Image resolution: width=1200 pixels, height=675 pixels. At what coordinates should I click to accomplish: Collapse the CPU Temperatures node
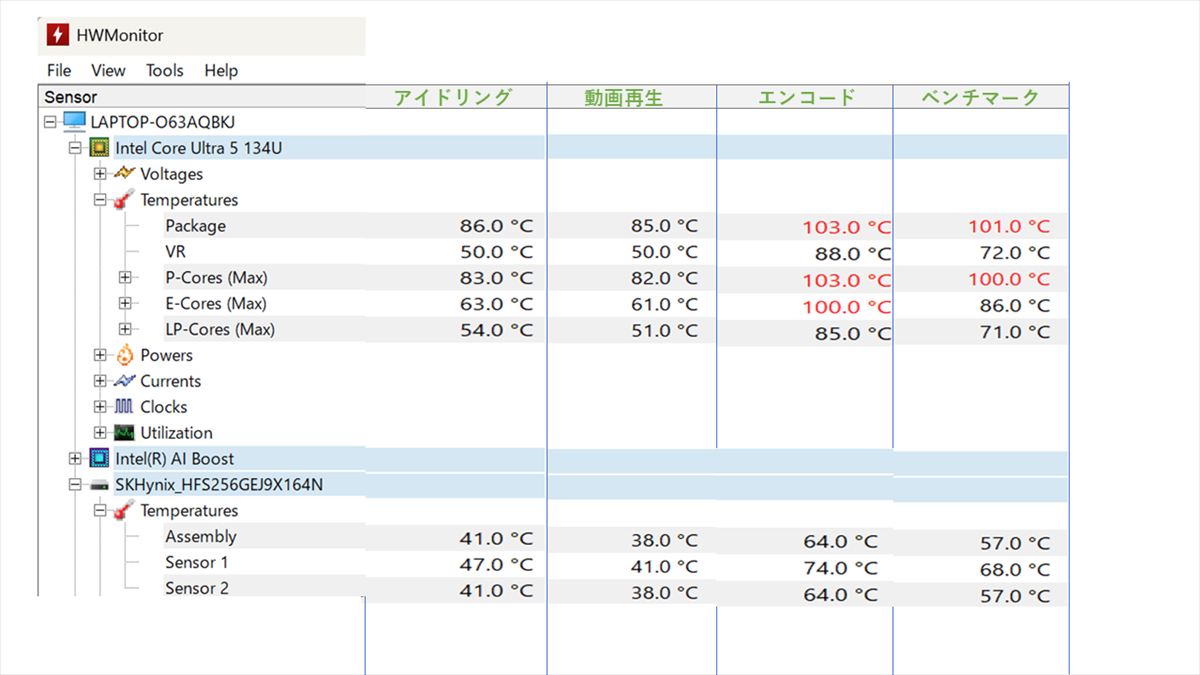pyautogui.click(x=100, y=200)
